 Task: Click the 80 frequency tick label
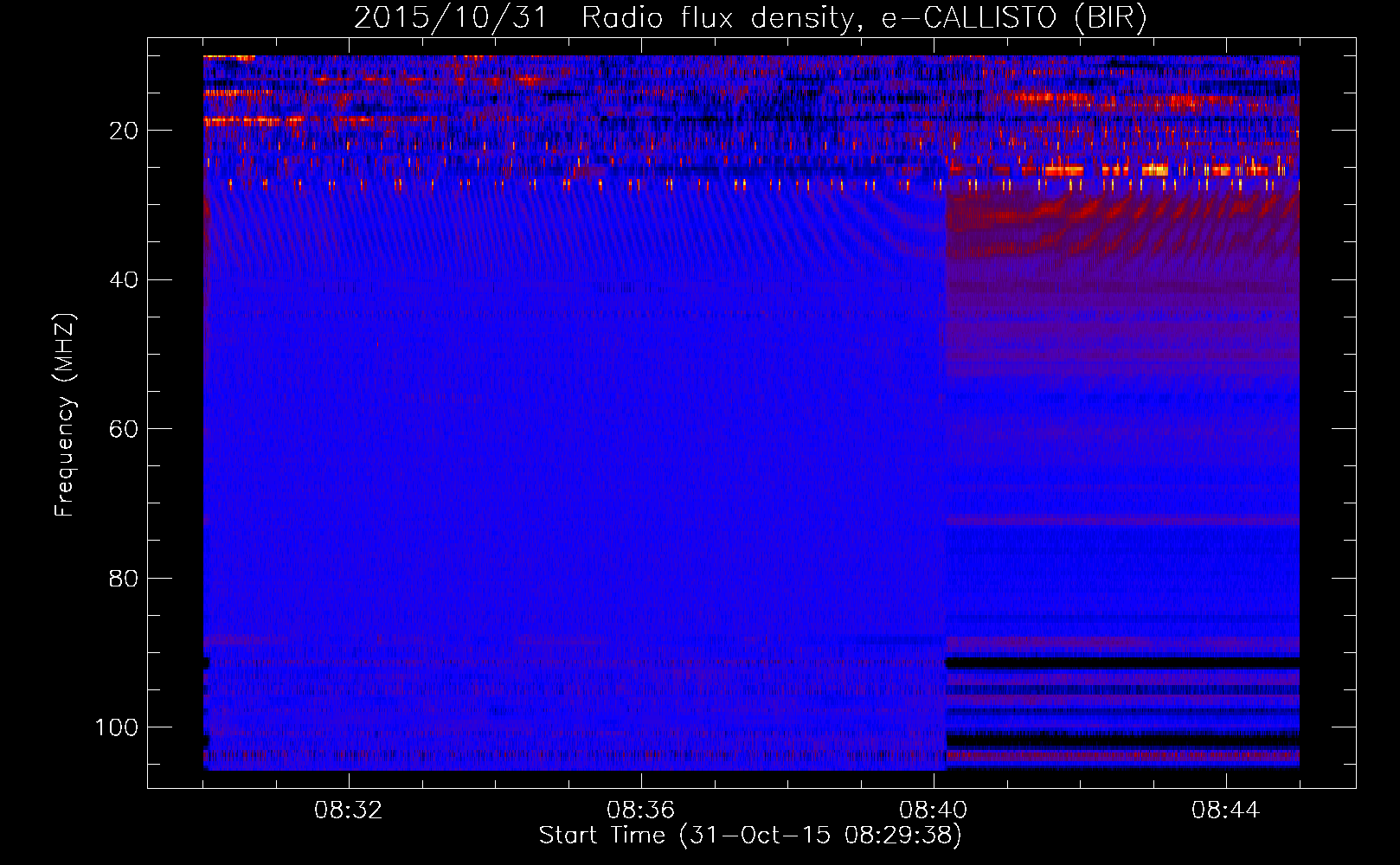point(124,578)
